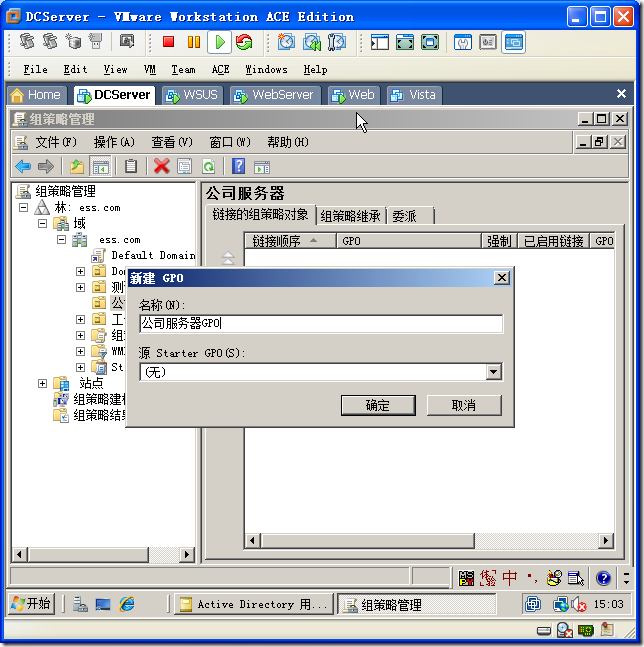The width and height of the screenshot is (644, 647).
Task: Click the GPO list horizontal scrollbar
Action: (429, 541)
